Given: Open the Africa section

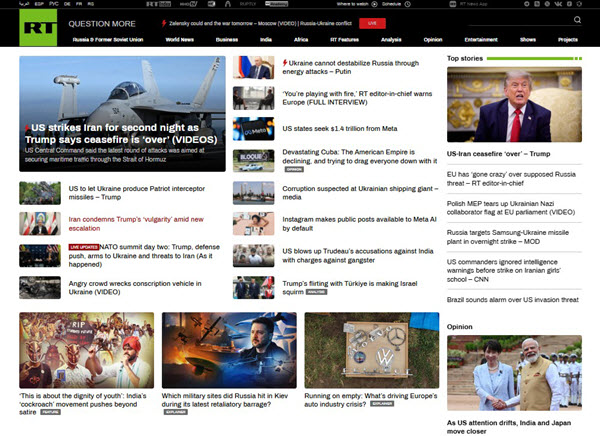Looking at the screenshot, I should coord(301,39).
